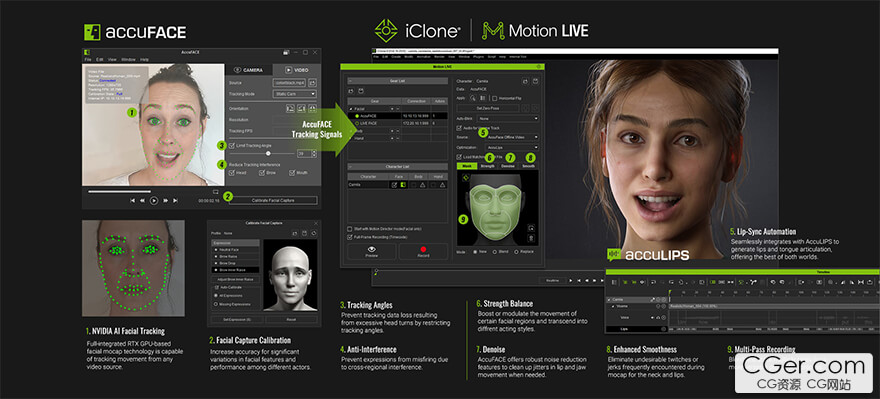Switch to the CAMERA tab
Viewport: 880px width, 399px height.
point(249,70)
